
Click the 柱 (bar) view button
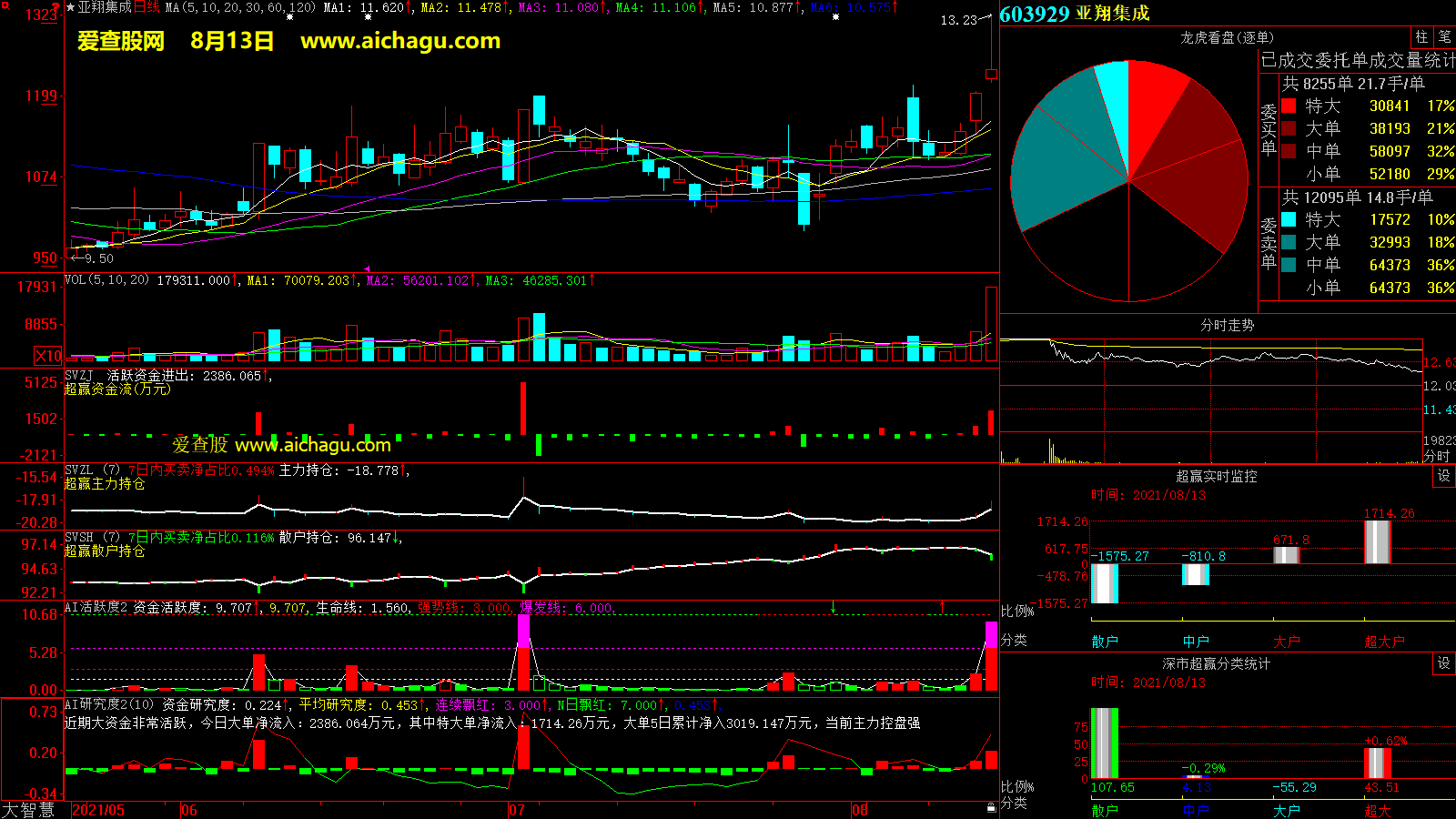(1421, 37)
